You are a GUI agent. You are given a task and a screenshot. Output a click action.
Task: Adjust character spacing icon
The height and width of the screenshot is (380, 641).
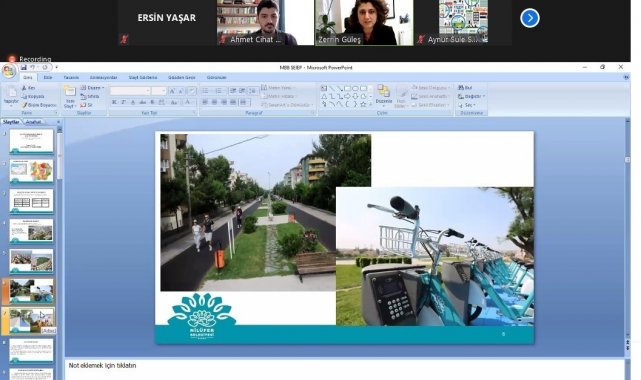point(162,102)
